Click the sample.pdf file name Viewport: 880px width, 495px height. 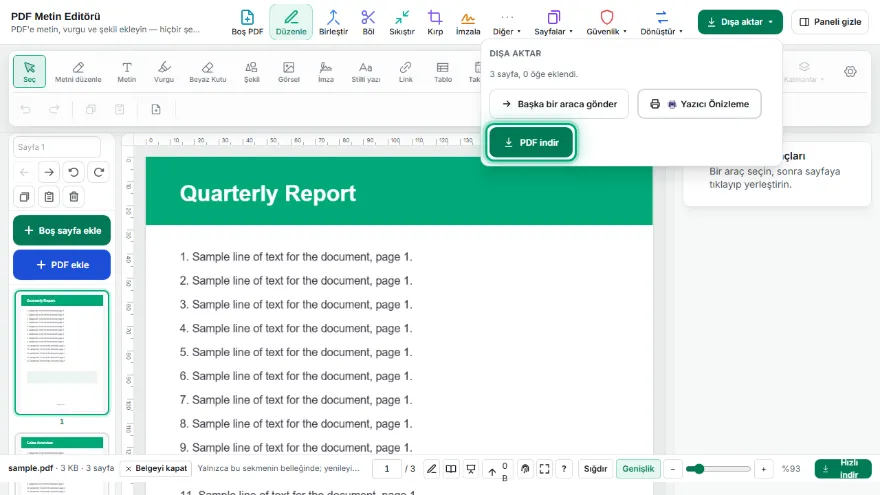[30, 468]
